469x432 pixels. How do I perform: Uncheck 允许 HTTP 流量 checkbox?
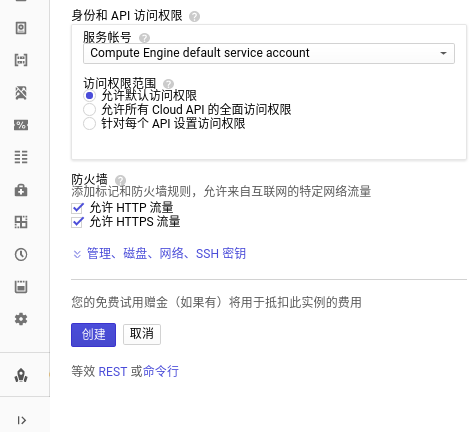[78, 208]
